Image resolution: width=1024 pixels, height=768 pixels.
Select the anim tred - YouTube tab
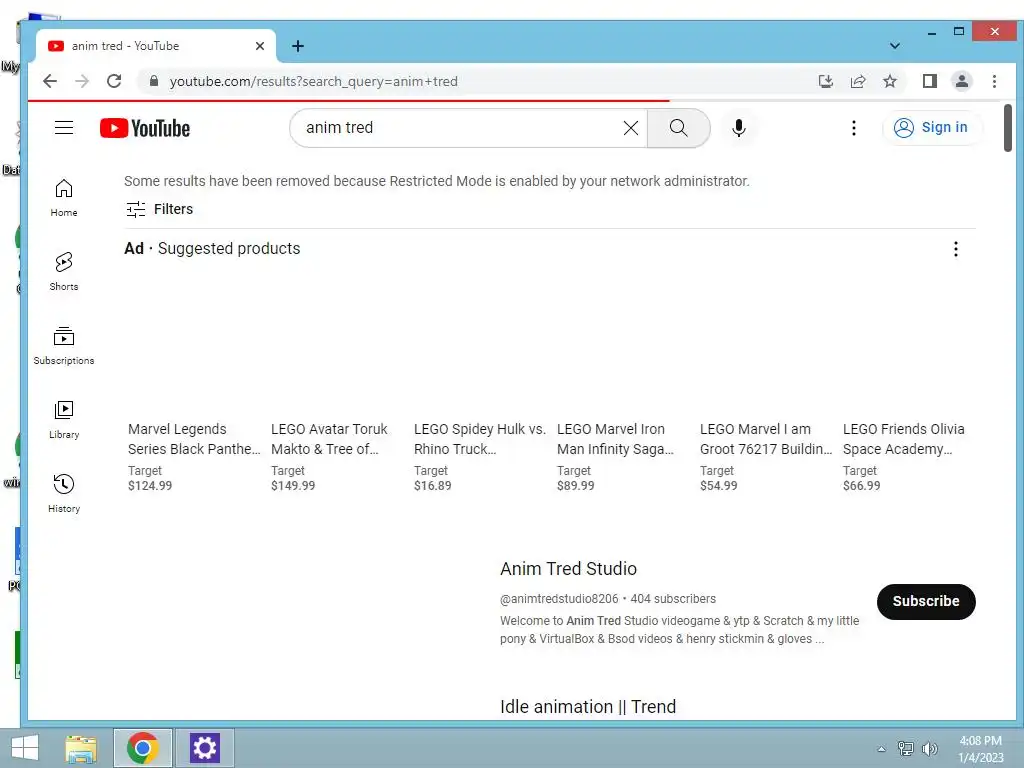(x=155, y=46)
